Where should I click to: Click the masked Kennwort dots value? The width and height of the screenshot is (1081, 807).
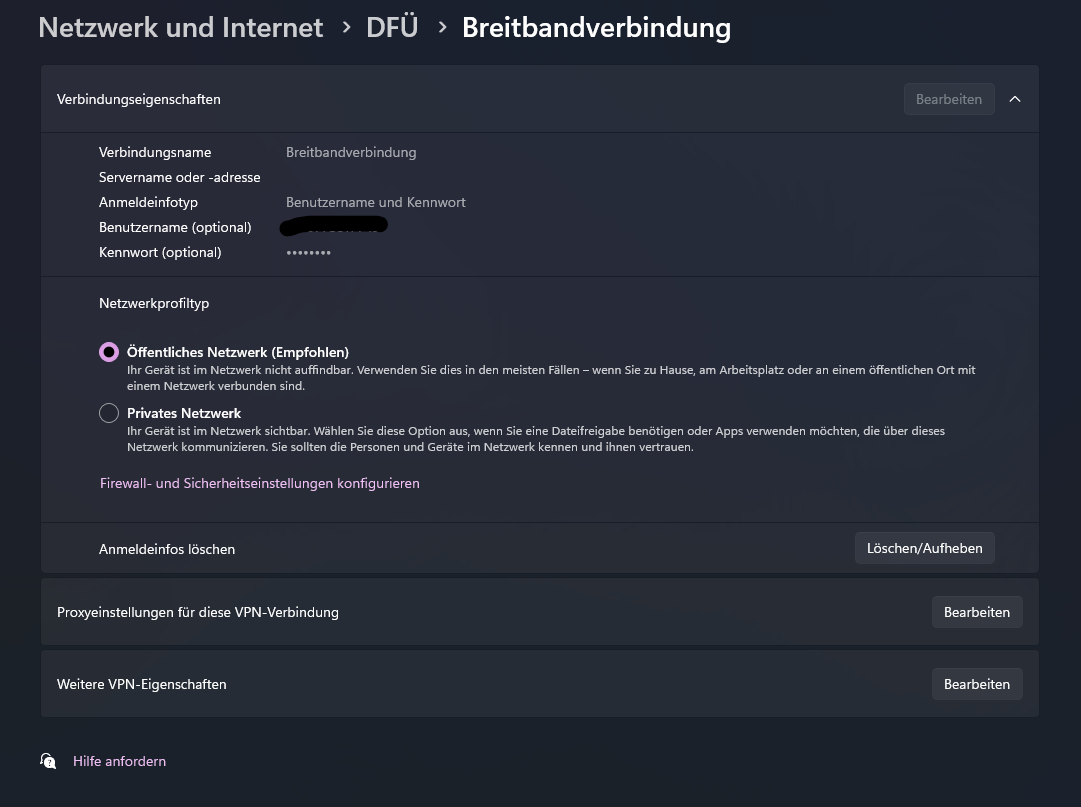[x=308, y=253]
